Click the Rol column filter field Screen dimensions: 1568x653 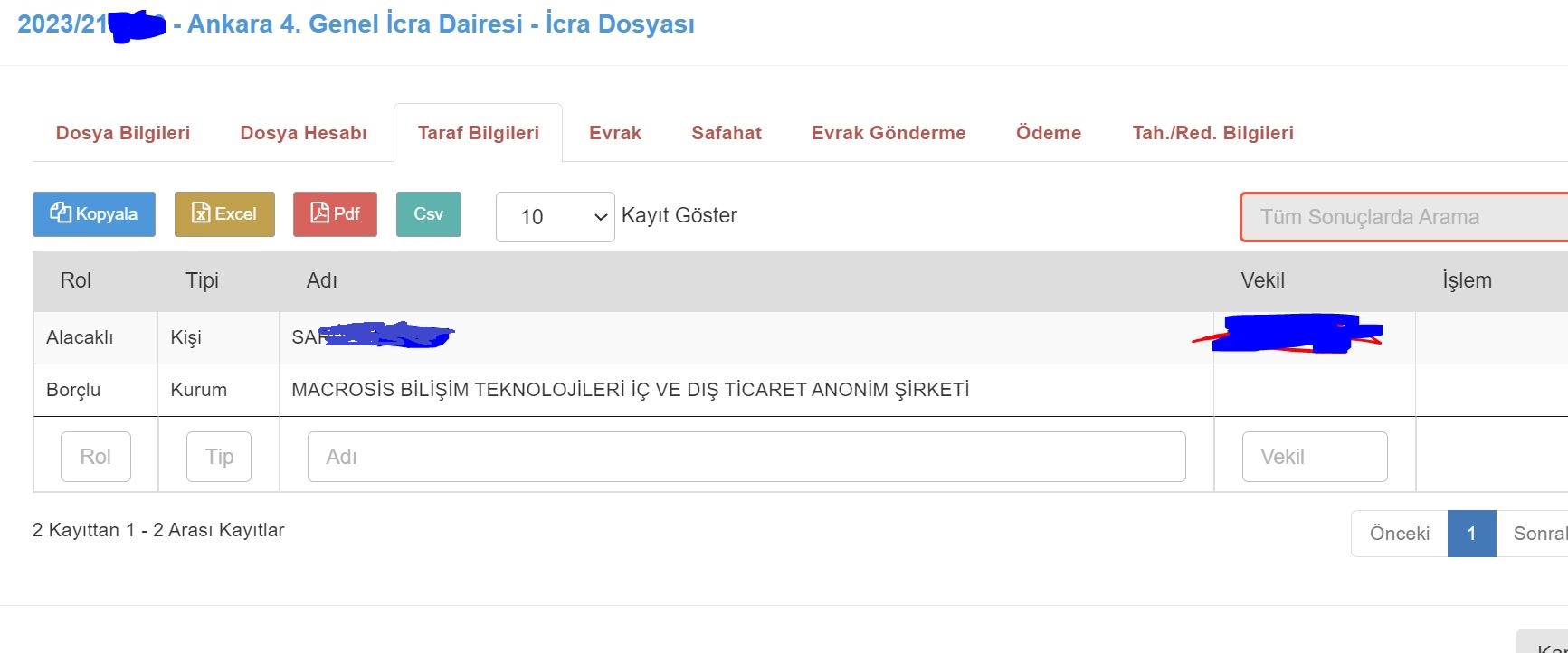pos(95,457)
